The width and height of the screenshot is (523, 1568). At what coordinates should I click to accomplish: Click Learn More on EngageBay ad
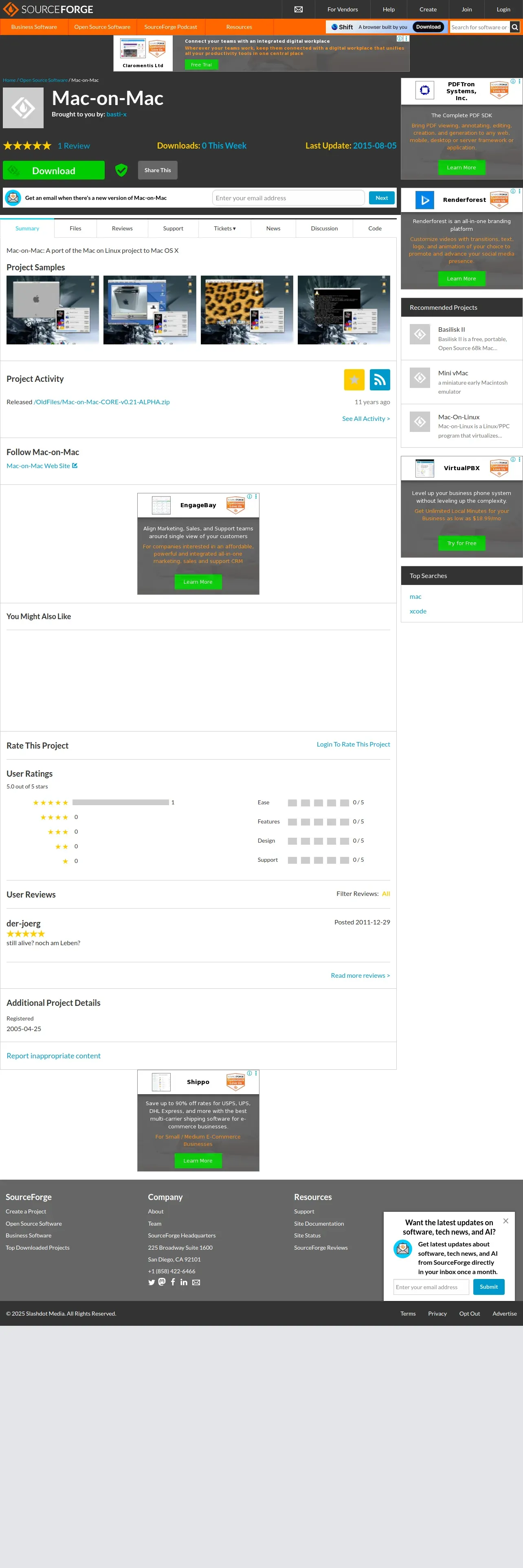pyautogui.click(x=198, y=582)
